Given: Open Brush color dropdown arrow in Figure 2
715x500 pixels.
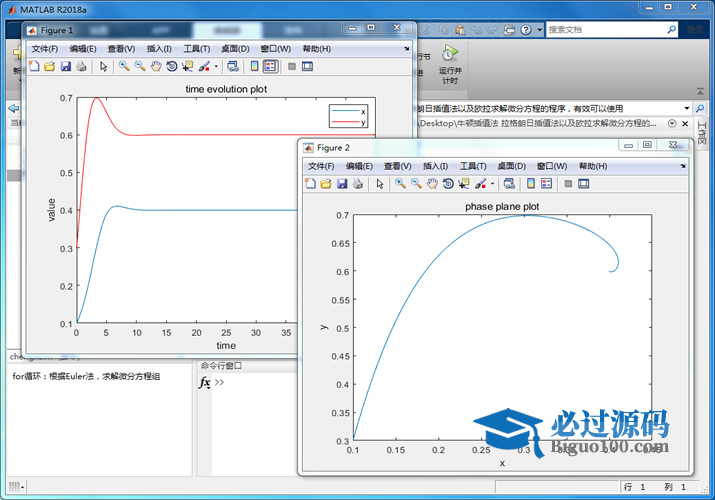Looking at the screenshot, I should coord(492,184).
